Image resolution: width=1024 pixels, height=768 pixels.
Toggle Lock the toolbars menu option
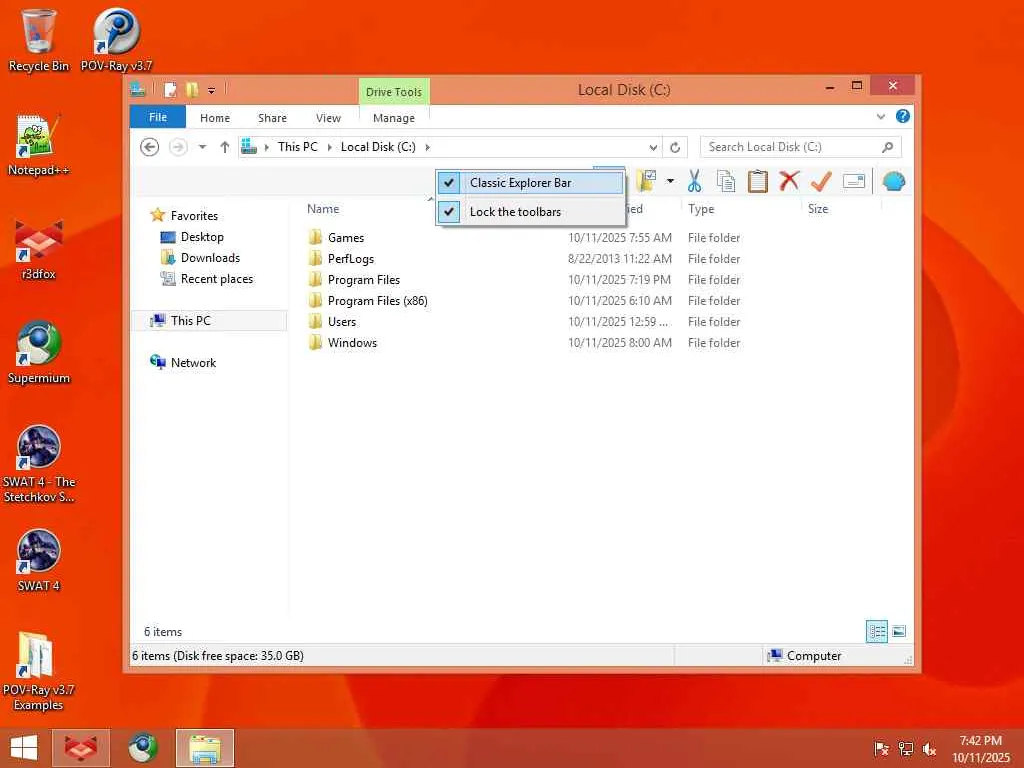(530, 212)
